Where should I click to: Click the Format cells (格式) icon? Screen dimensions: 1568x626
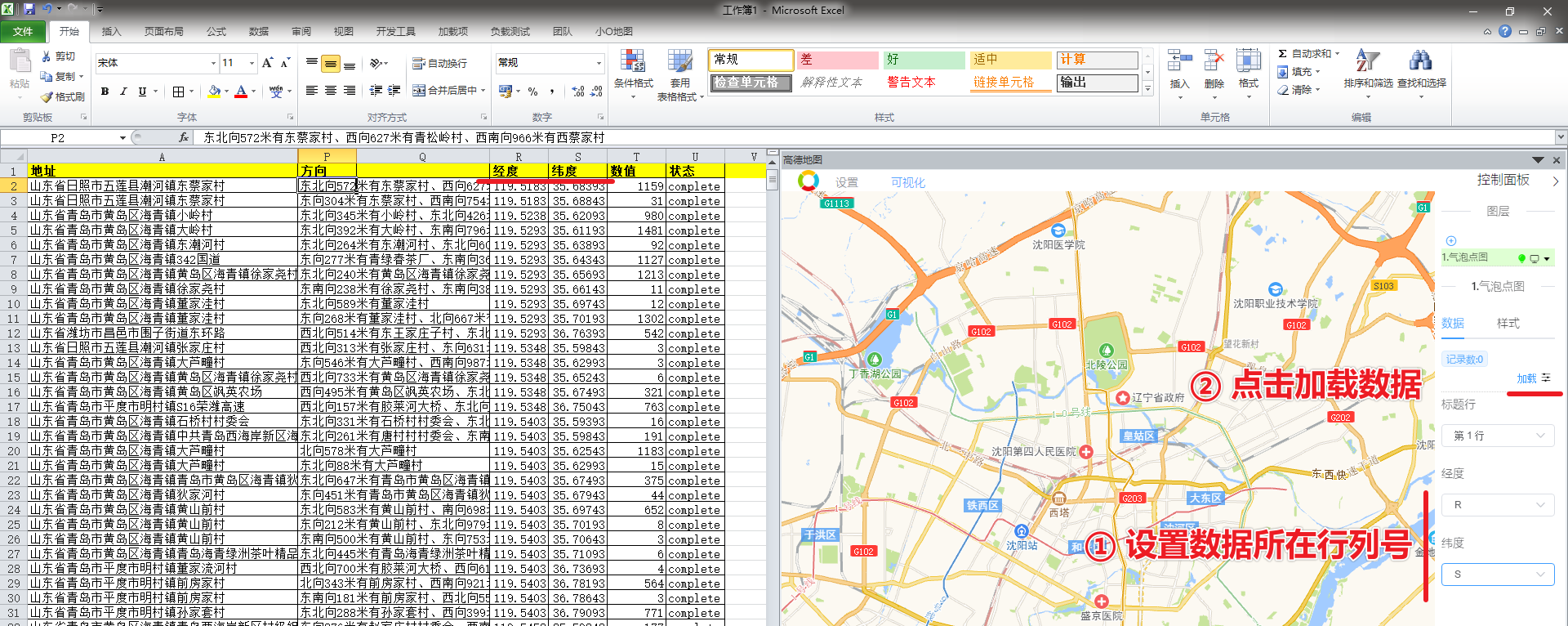[x=1248, y=62]
